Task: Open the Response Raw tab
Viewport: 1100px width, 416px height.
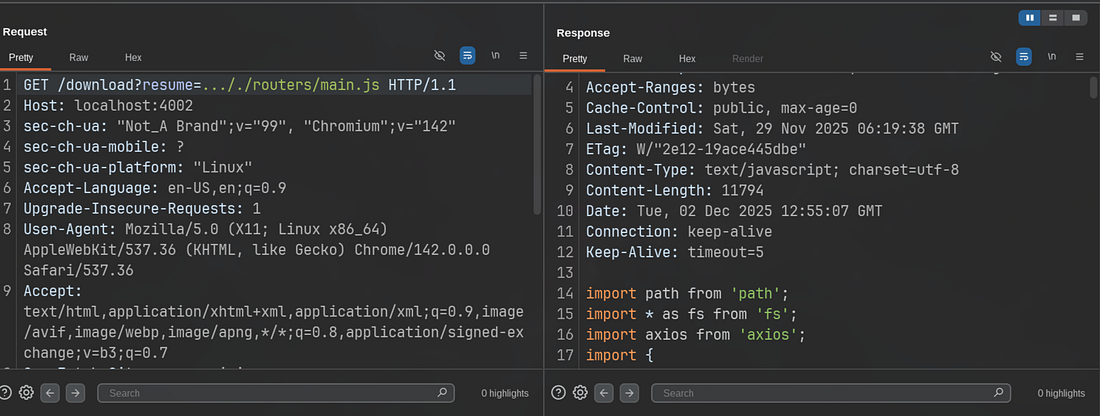Action: pyautogui.click(x=633, y=58)
